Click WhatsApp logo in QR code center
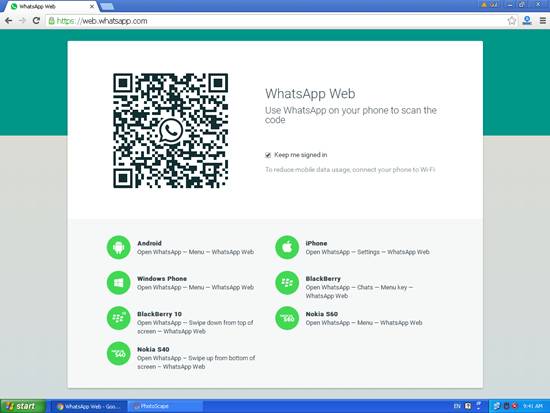The width and height of the screenshot is (550, 413). (171, 131)
